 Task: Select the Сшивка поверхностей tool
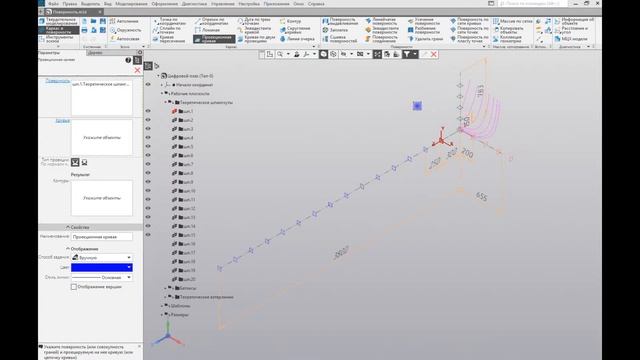(340, 39)
